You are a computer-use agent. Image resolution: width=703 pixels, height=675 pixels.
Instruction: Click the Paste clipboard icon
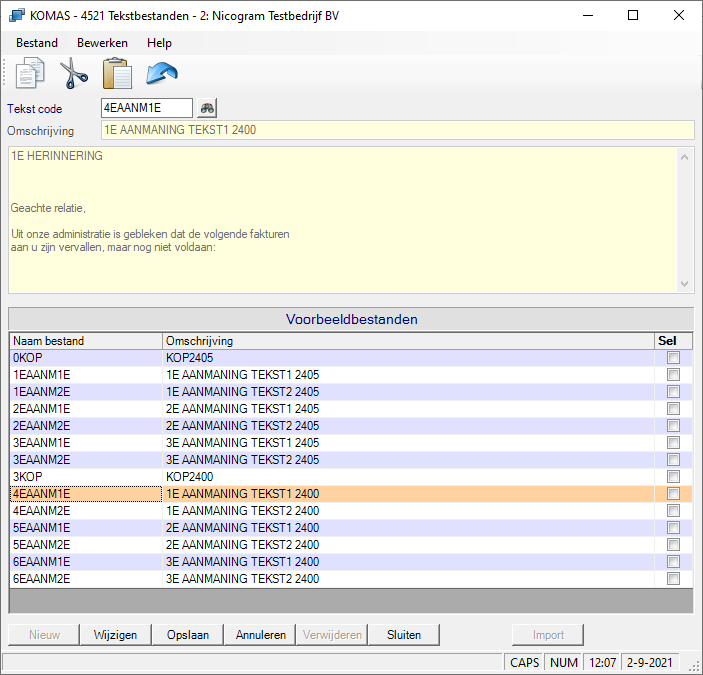click(x=117, y=73)
